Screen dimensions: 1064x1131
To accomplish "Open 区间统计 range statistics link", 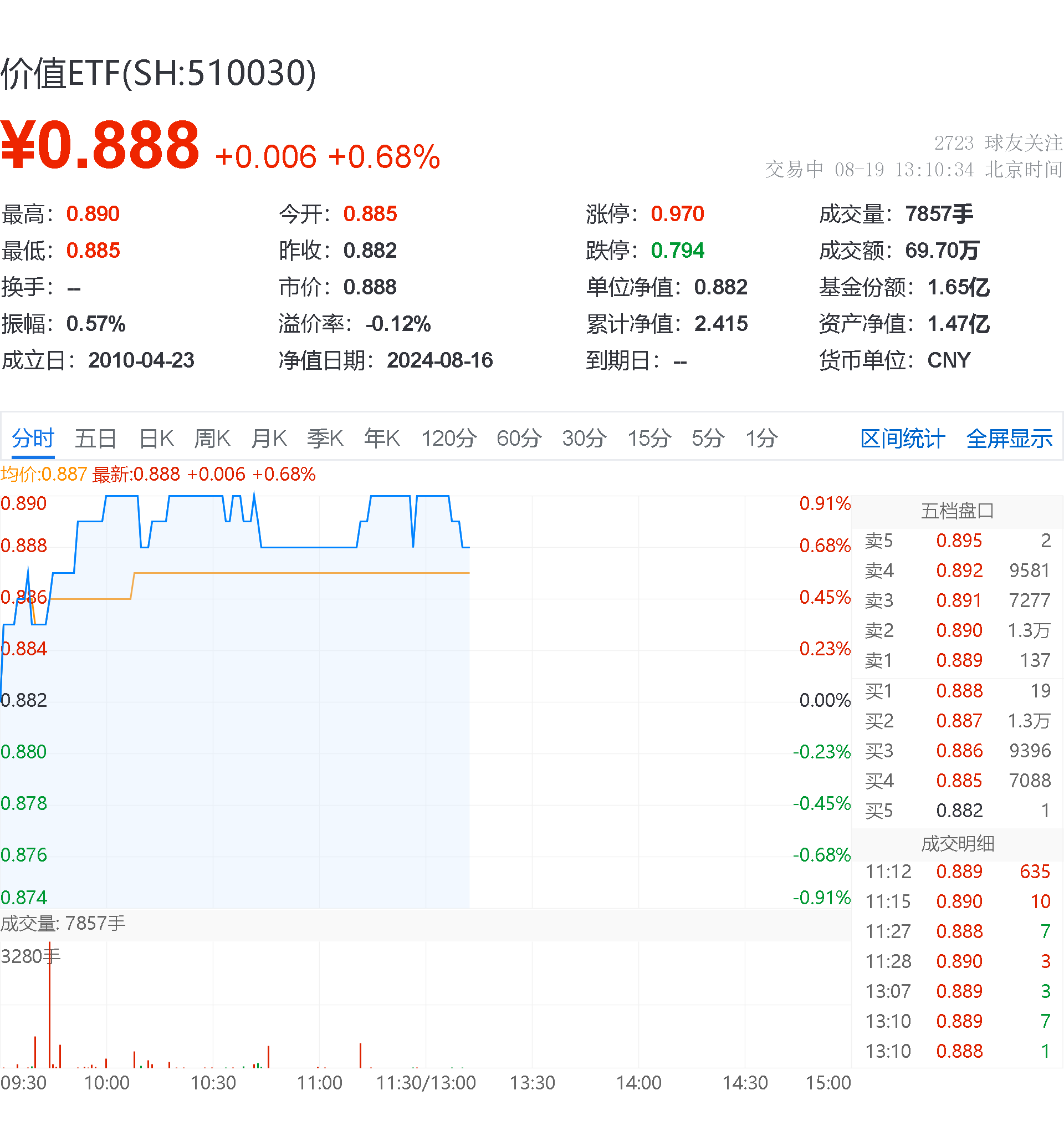I will click(x=903, y=439).
